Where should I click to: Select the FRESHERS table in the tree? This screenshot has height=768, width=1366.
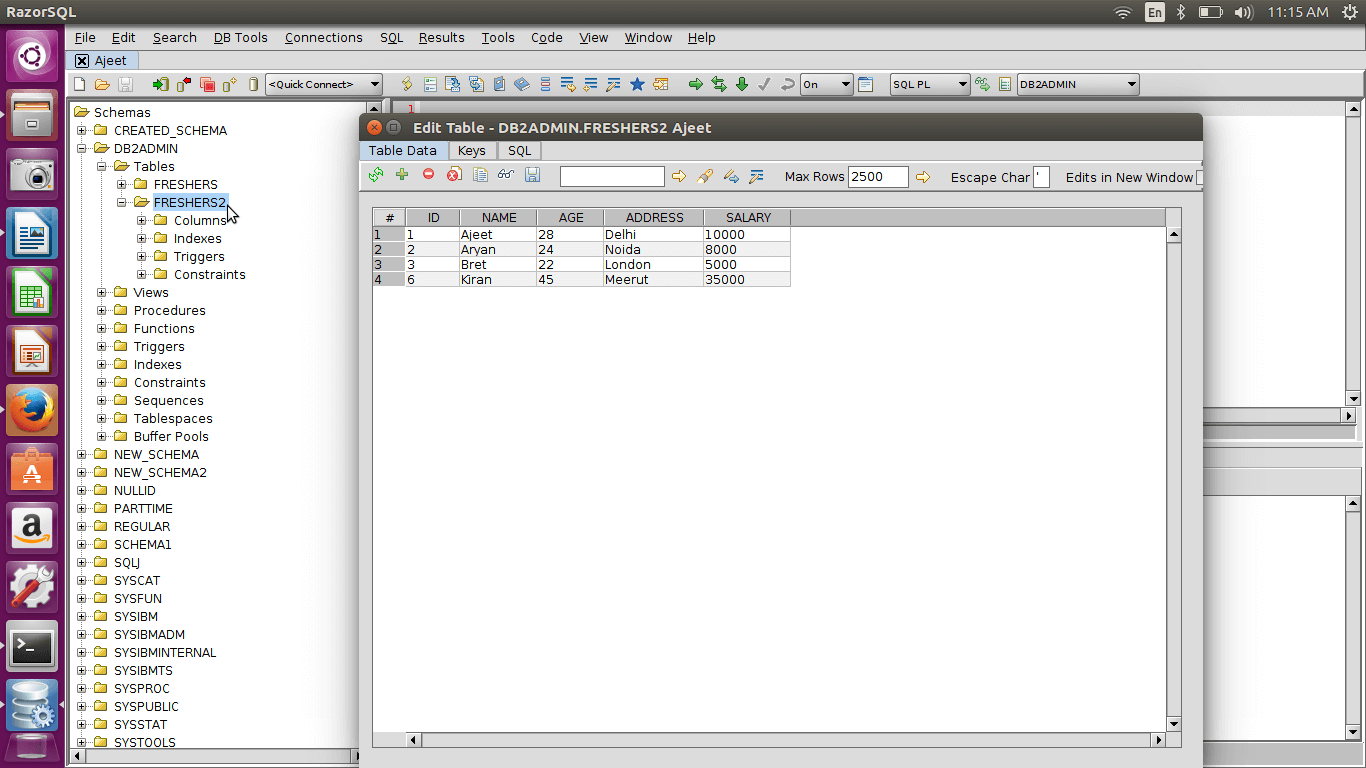click(x=185, y=185)
